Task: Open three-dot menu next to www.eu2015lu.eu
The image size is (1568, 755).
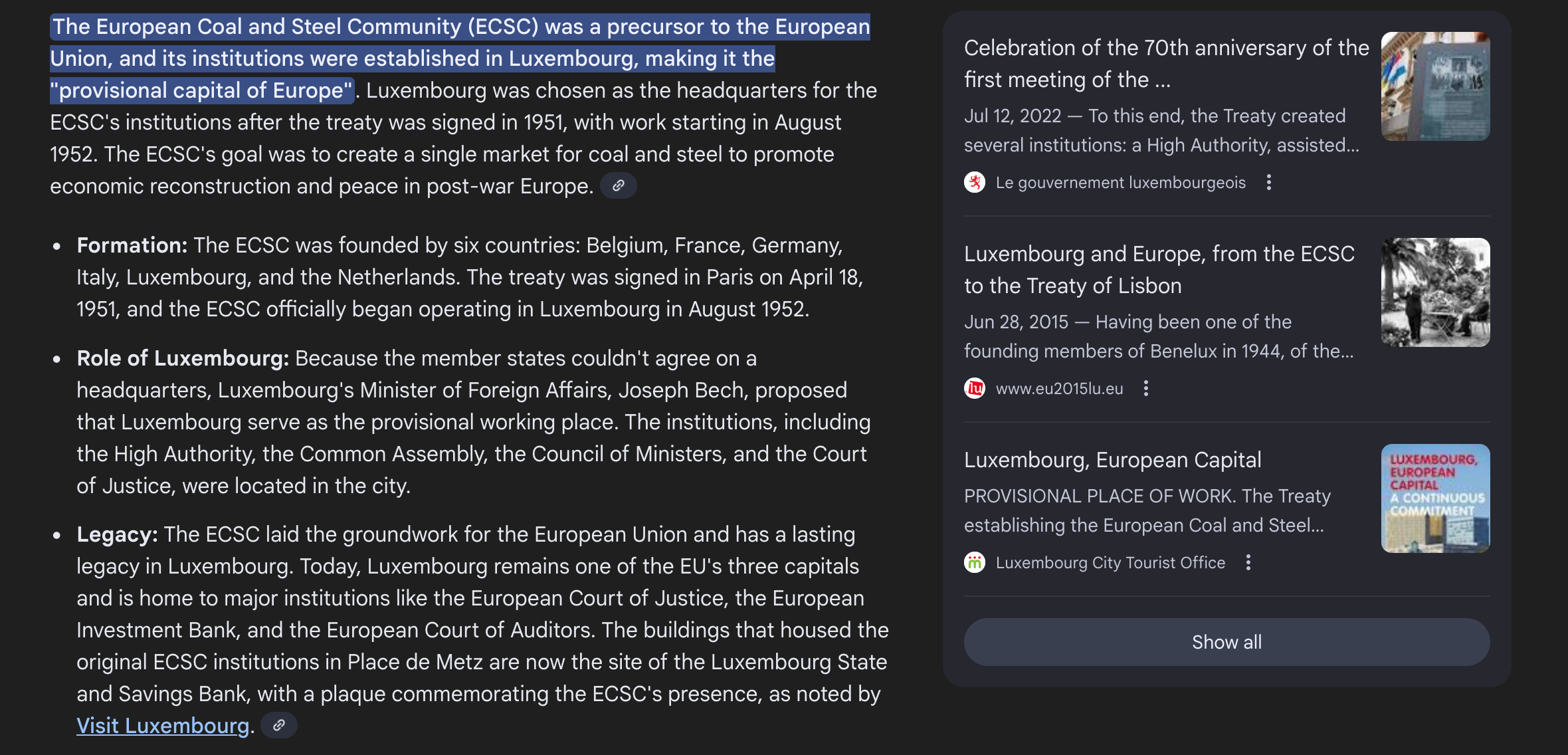Action: click(x=1146, y=388)
